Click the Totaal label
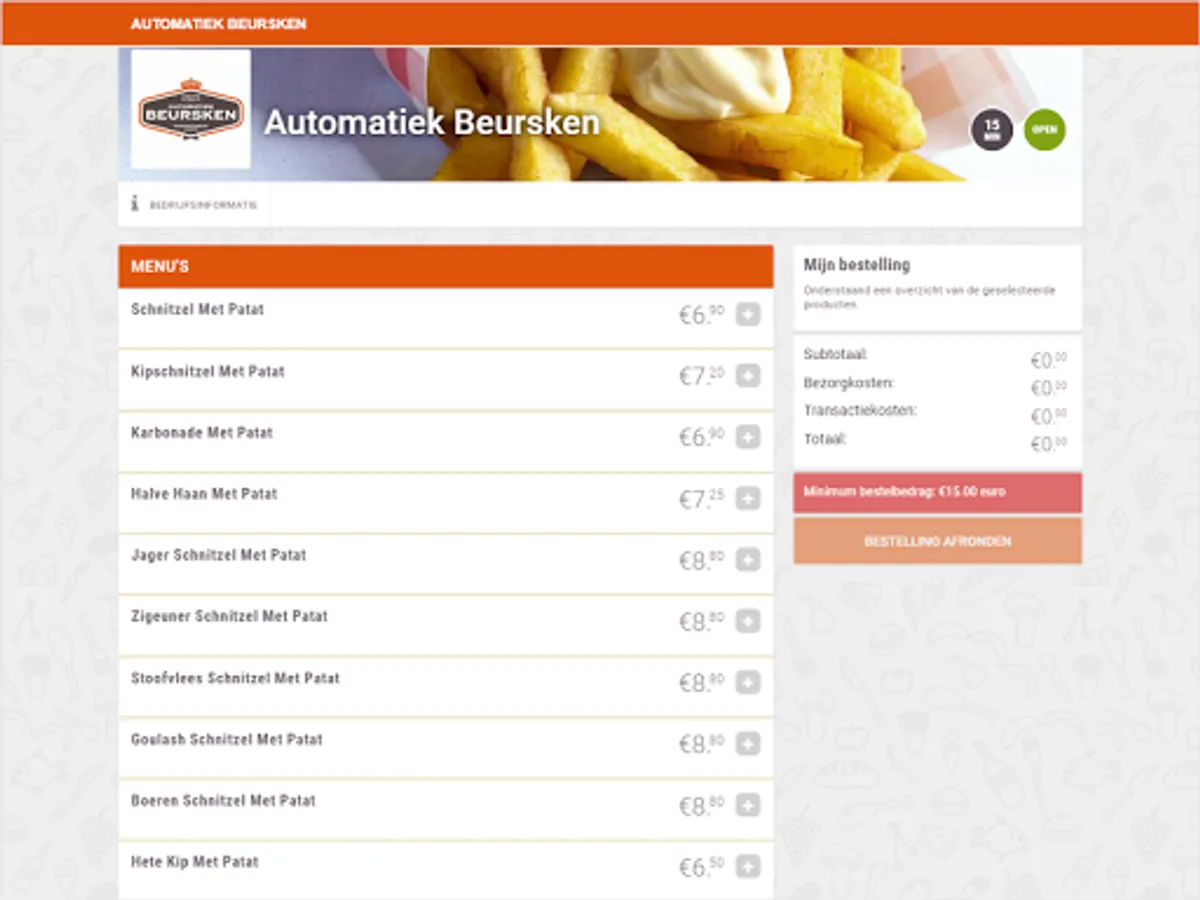Screen dimensions: 1200x900 (826, 439)
